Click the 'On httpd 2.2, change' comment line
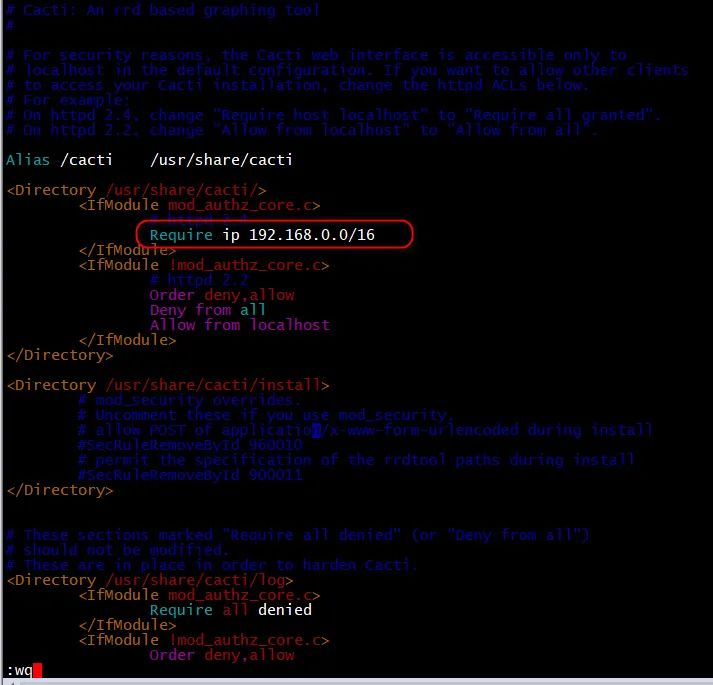Image resolution: width=713 pixels, height=685 pixels. point(302,130)
